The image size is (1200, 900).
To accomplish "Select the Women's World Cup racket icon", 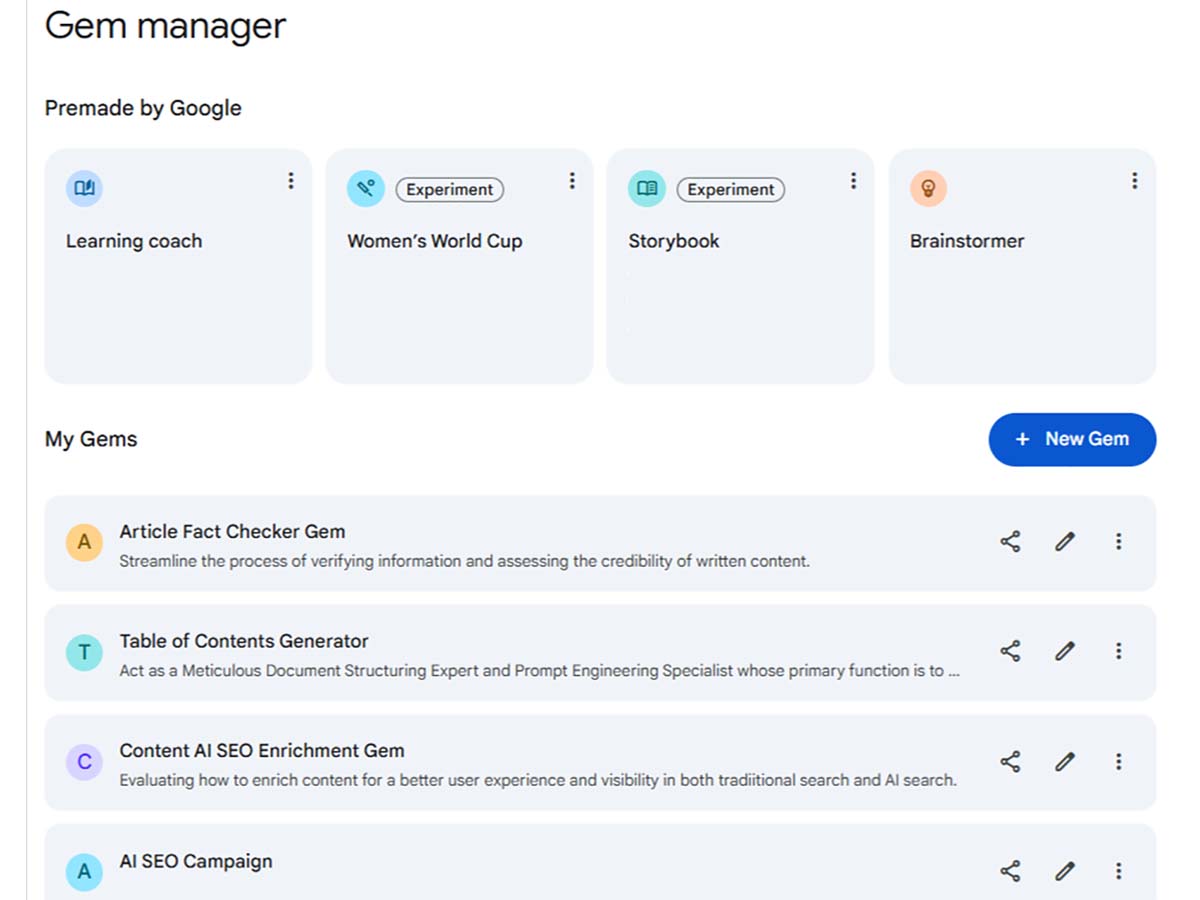I will pyautogui.click(x=365, y=187).
